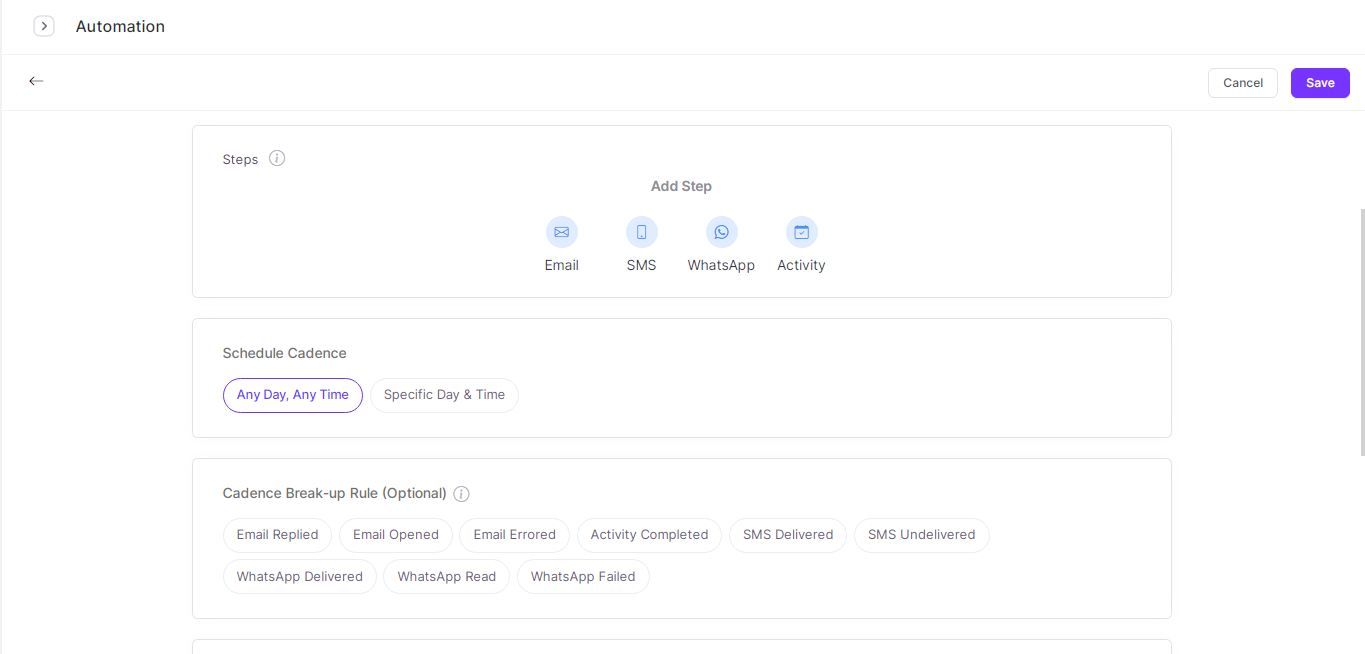The width and height of the screenshot is (1365, 654).
Task: Select the SMS step icon
Action: 641,231
